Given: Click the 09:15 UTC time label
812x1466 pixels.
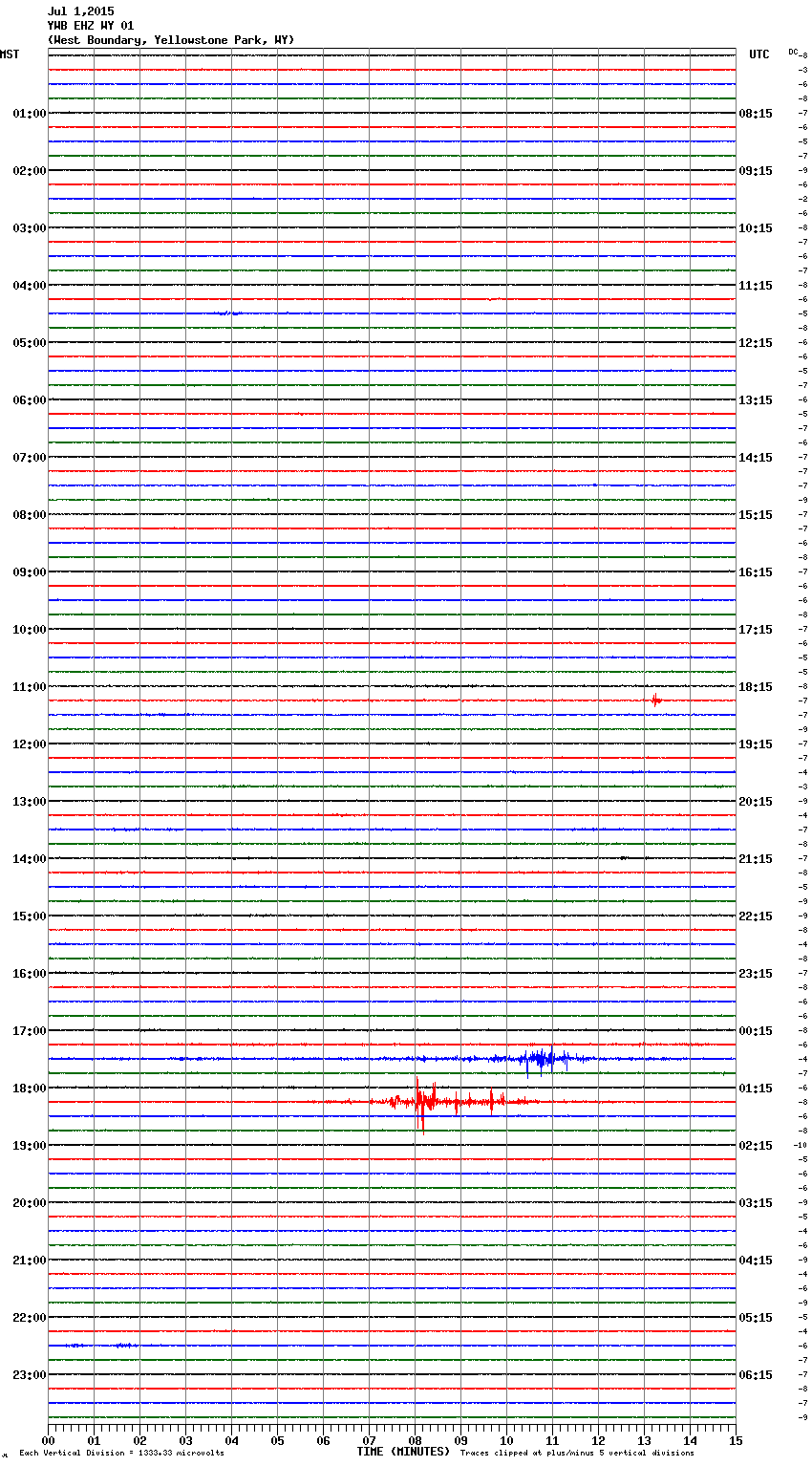Looking at the screenshot, I should point(756,171).
